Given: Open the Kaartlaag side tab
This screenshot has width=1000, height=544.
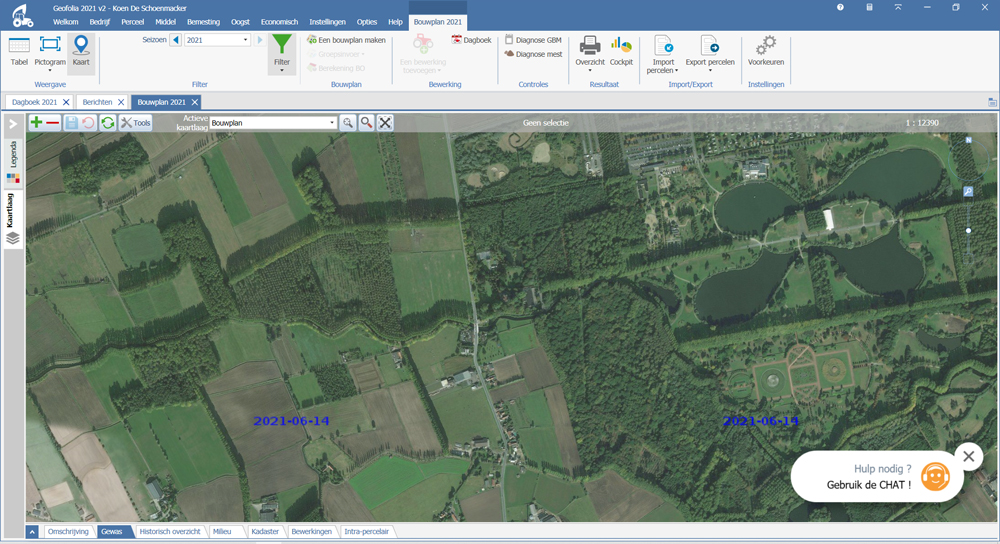Looking at the screenshot, I should [13, 221].
